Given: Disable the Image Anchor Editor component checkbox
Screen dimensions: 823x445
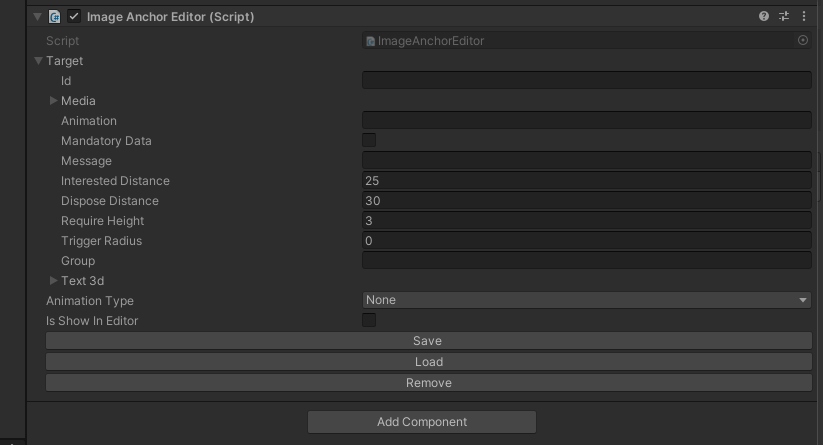Looking at the screenshot, I should pos(74,17).
